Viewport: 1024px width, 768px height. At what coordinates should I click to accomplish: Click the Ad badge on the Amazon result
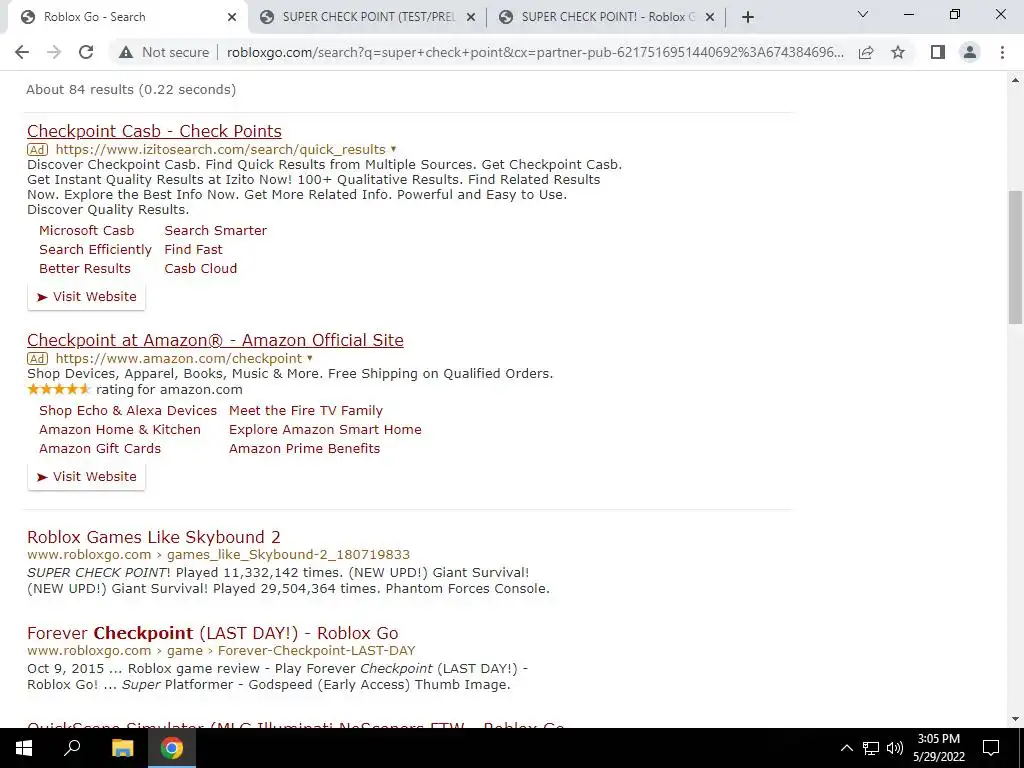[37, 359]
